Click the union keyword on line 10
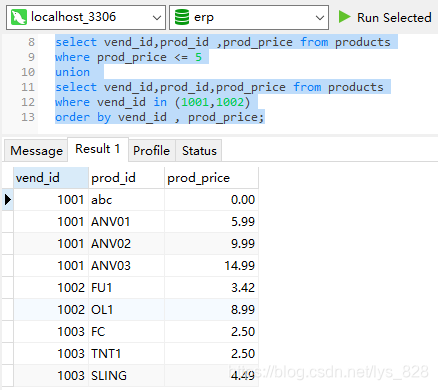438x390 pixels. tap(72, 72)
